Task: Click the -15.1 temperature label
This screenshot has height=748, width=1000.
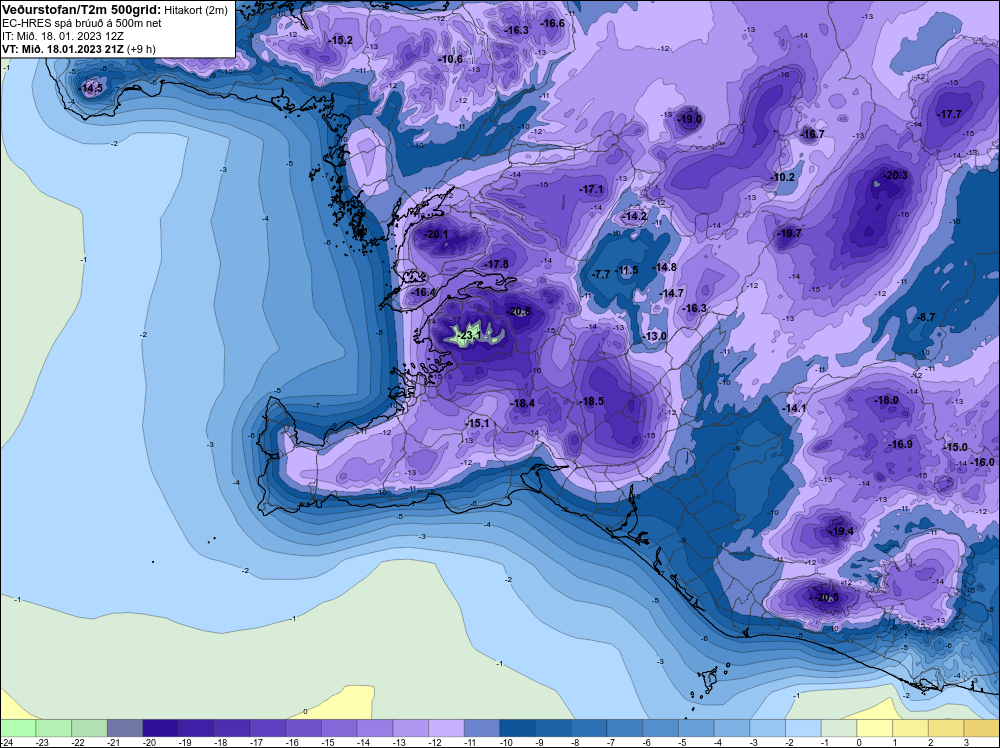Action: pos(477,423)
